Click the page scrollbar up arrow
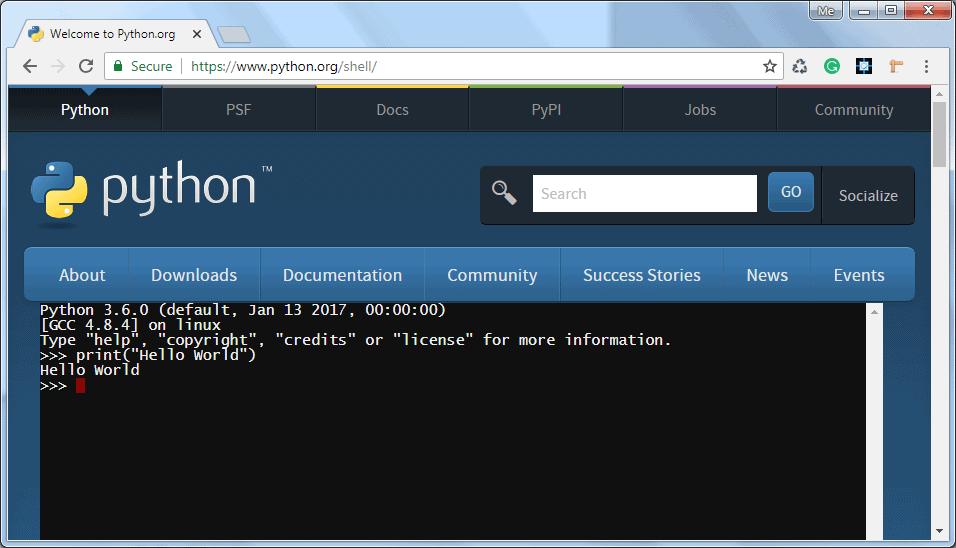Screen dimensions: 956x548 pos(939,94)
